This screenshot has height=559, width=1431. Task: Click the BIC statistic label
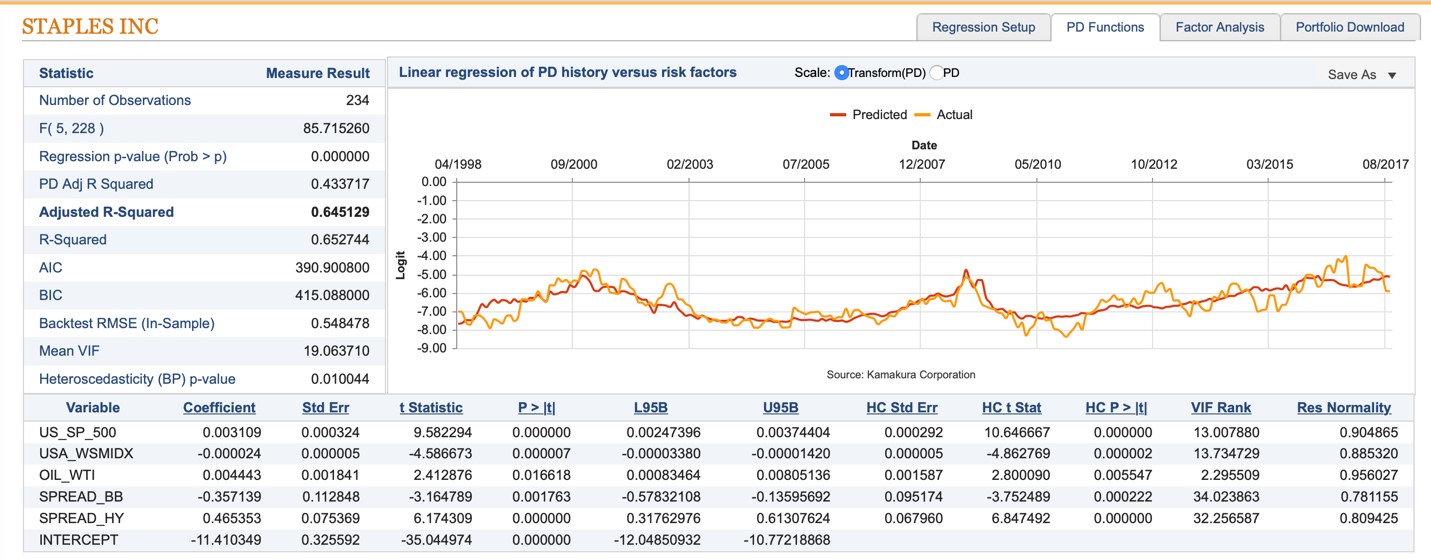pos(50,295)
